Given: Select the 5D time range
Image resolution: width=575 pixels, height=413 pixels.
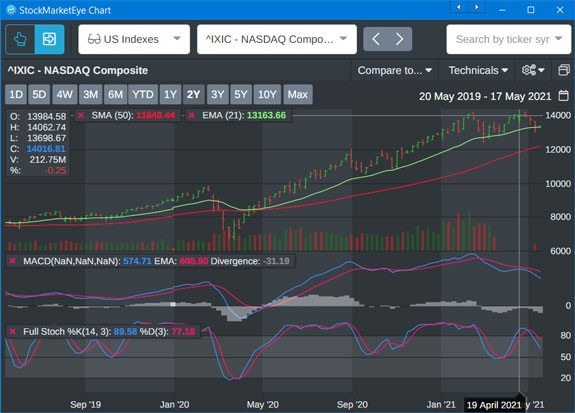Looking at the screenshot, I should [x=39, y=95].
